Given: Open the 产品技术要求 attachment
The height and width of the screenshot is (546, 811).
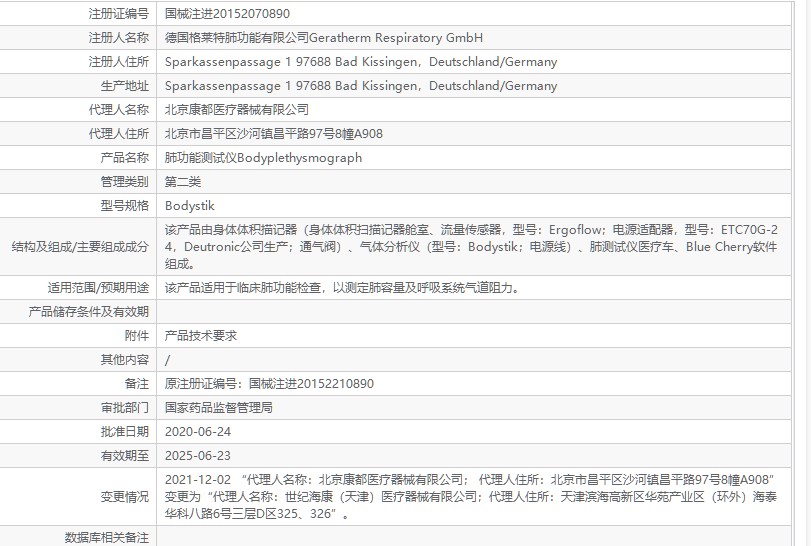Looking at the screenshot, I should (x=201, y=336).
